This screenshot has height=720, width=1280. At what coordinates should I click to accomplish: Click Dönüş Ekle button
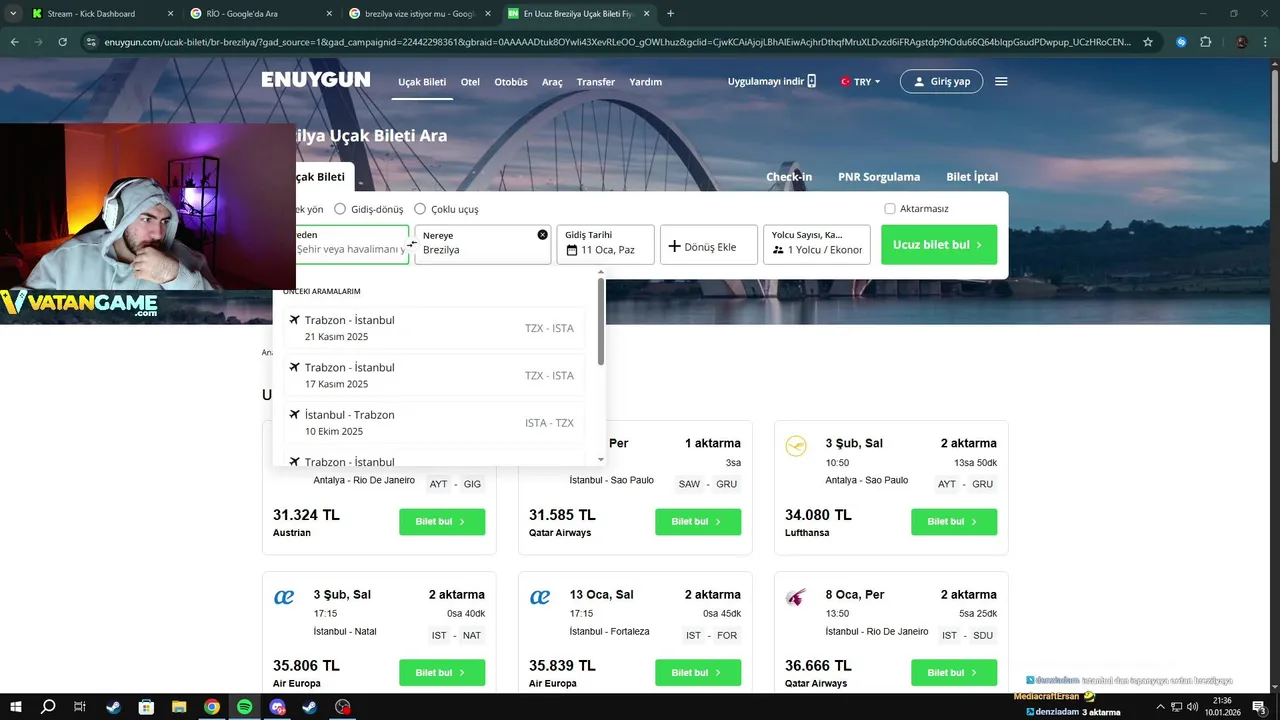(709, 244)
